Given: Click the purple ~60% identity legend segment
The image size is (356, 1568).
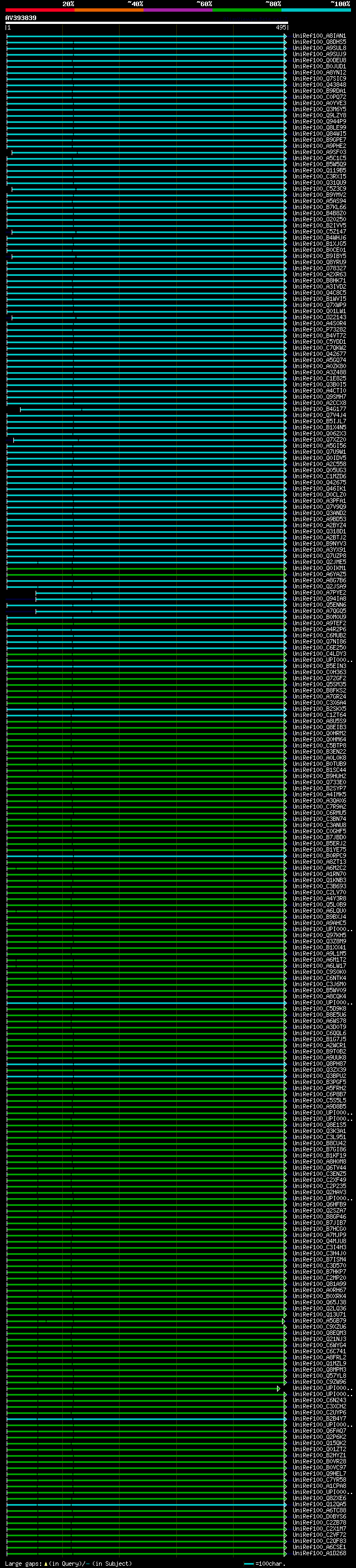Looking at the screenshot, I should [x=179, y=10].
